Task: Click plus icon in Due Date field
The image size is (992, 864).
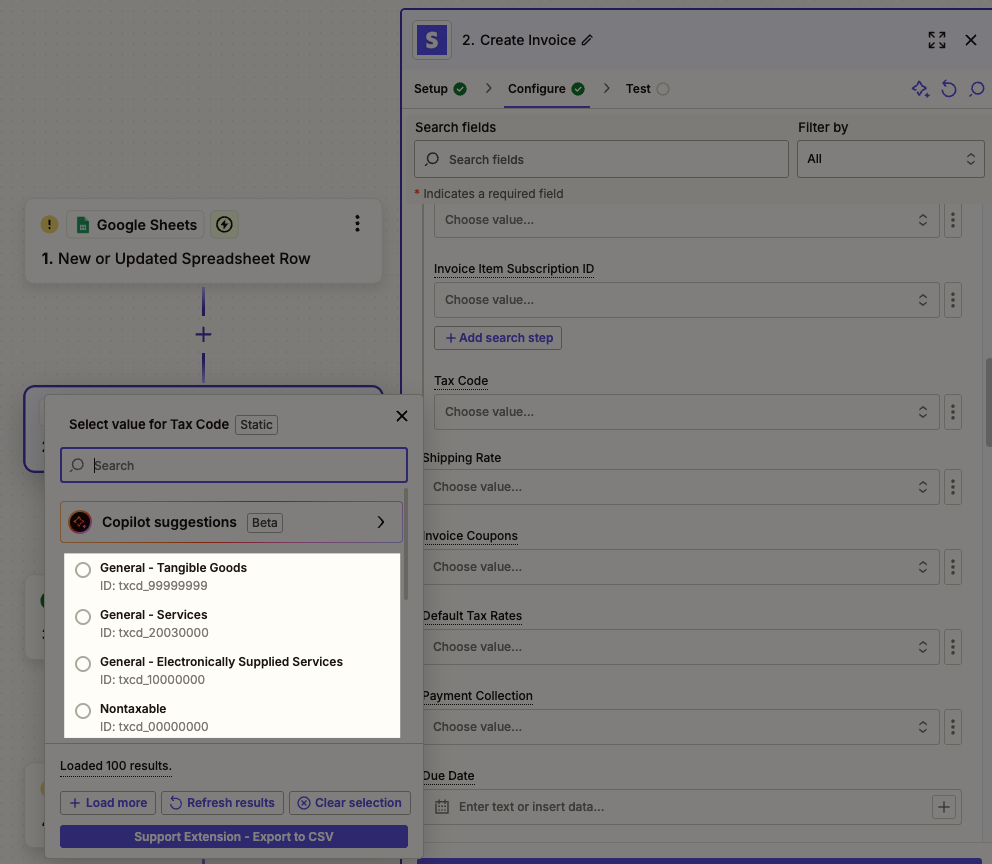Action: coord(943,807)
